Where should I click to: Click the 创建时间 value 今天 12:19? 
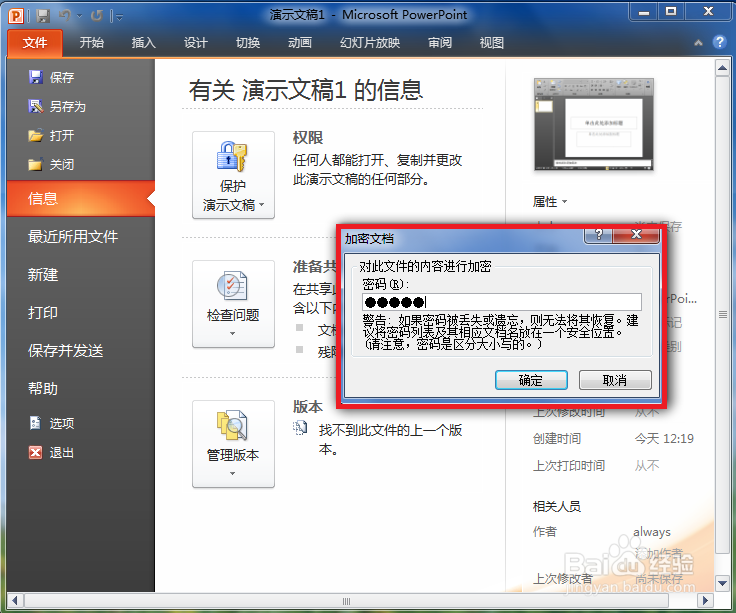coord(664,438)
